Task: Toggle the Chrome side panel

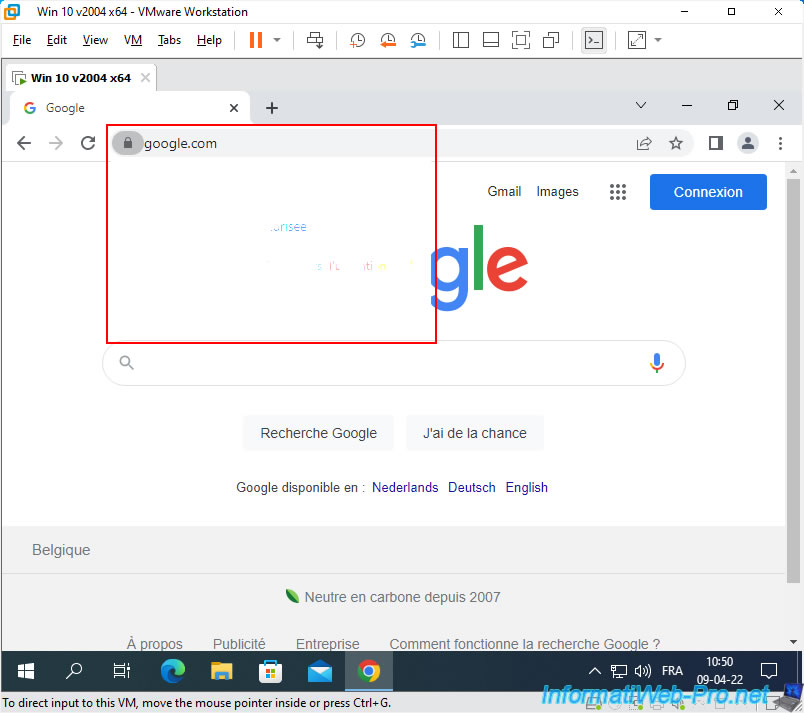Action: (715, 143)
